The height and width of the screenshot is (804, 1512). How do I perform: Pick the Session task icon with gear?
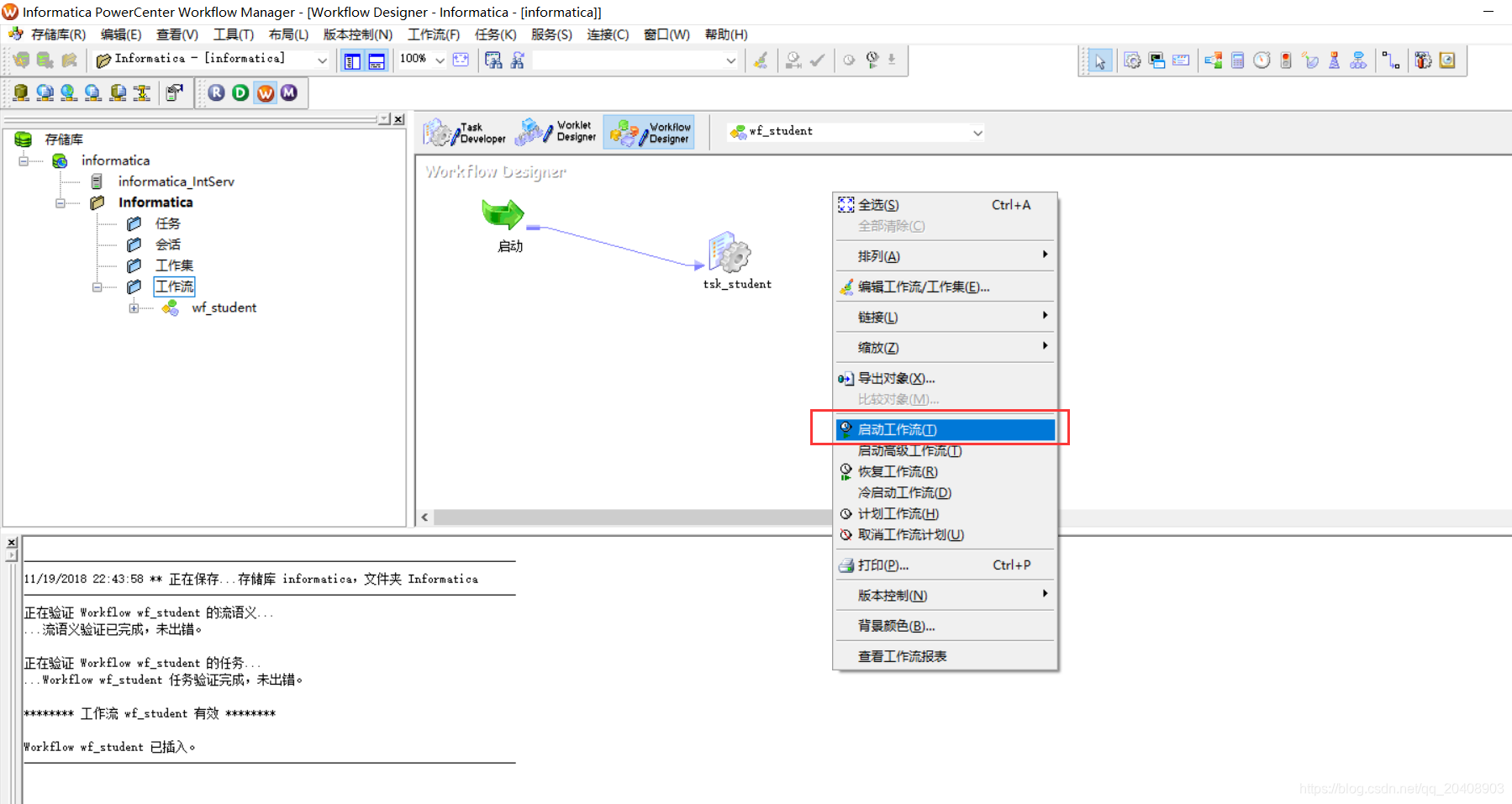point(1132,60)
